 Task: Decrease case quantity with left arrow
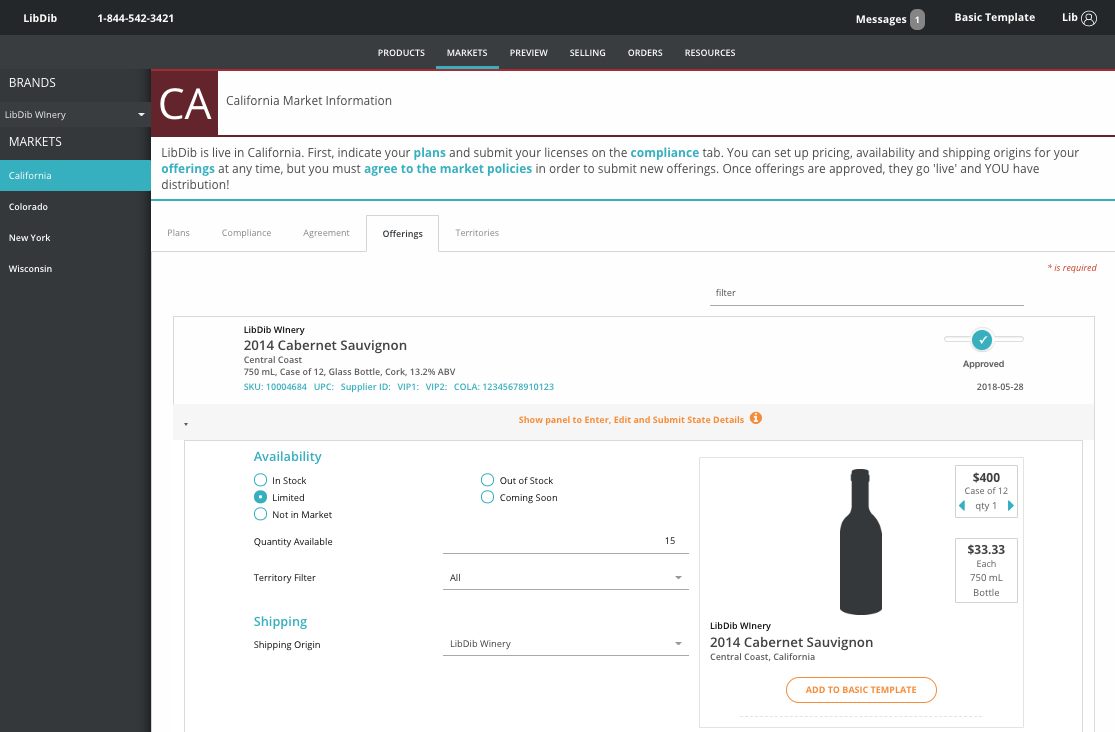962,506
